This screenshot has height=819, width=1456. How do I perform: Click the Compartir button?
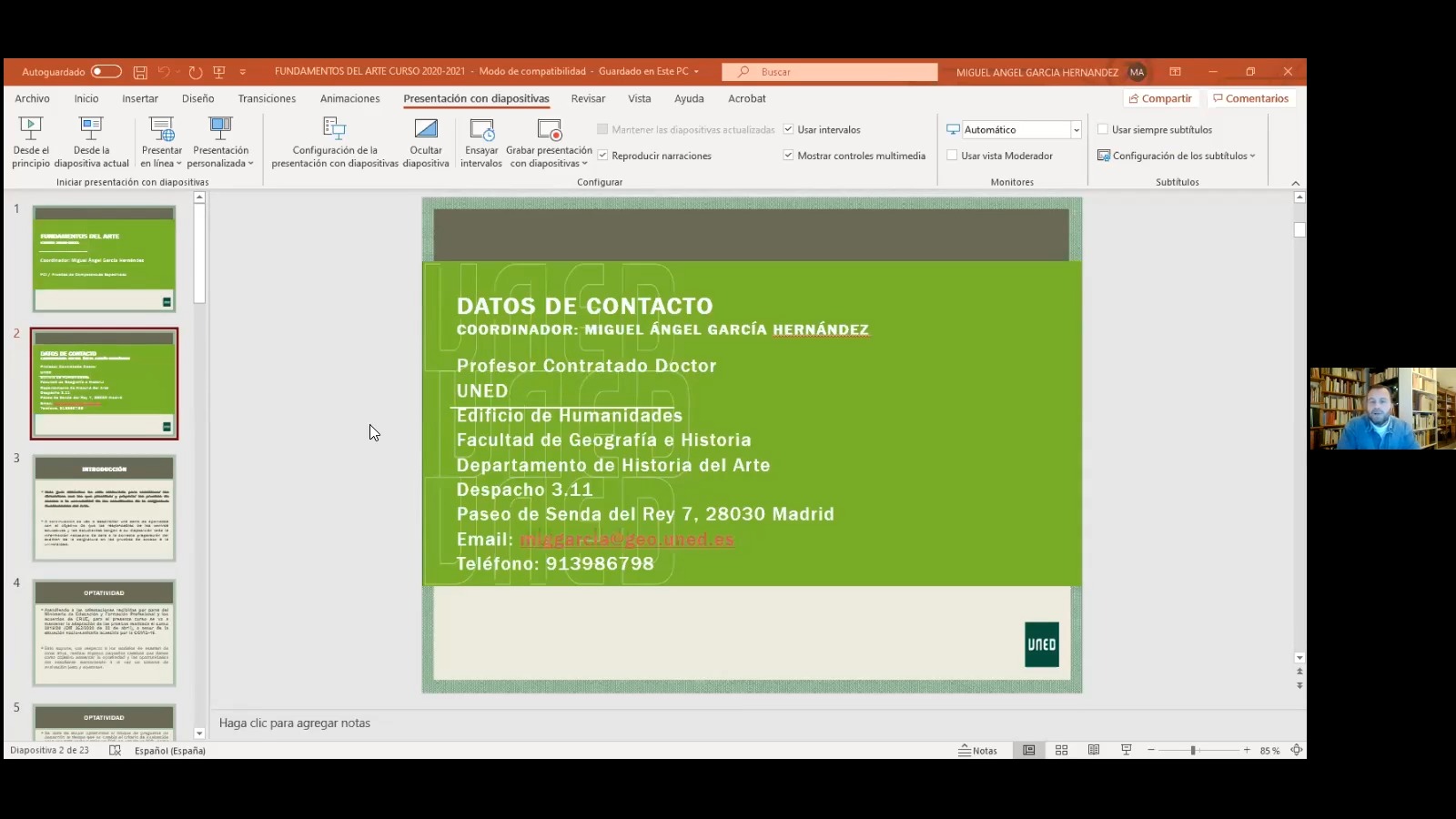(1160, 98)
